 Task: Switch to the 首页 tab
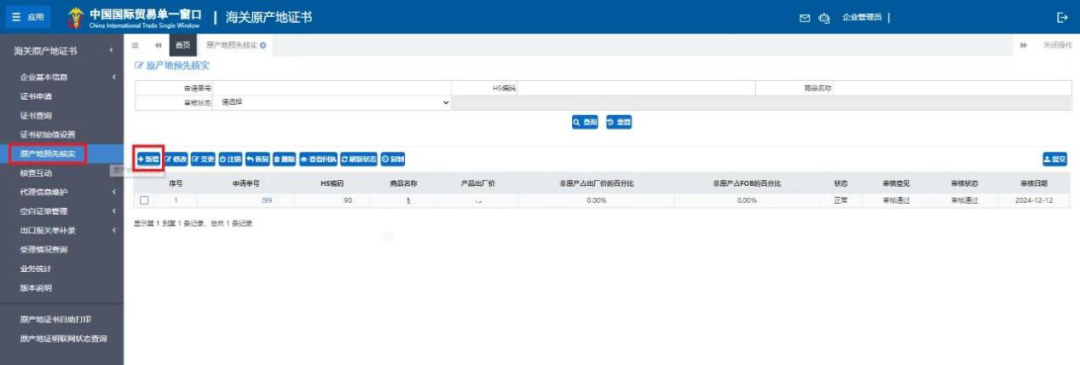click(x=183, y=45)
